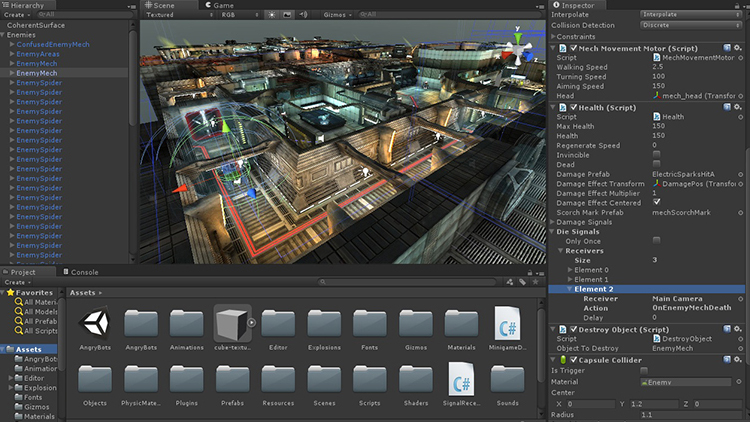Open AngryBots Unity scene asset
The image size is (750, 422).
point(95,323)
